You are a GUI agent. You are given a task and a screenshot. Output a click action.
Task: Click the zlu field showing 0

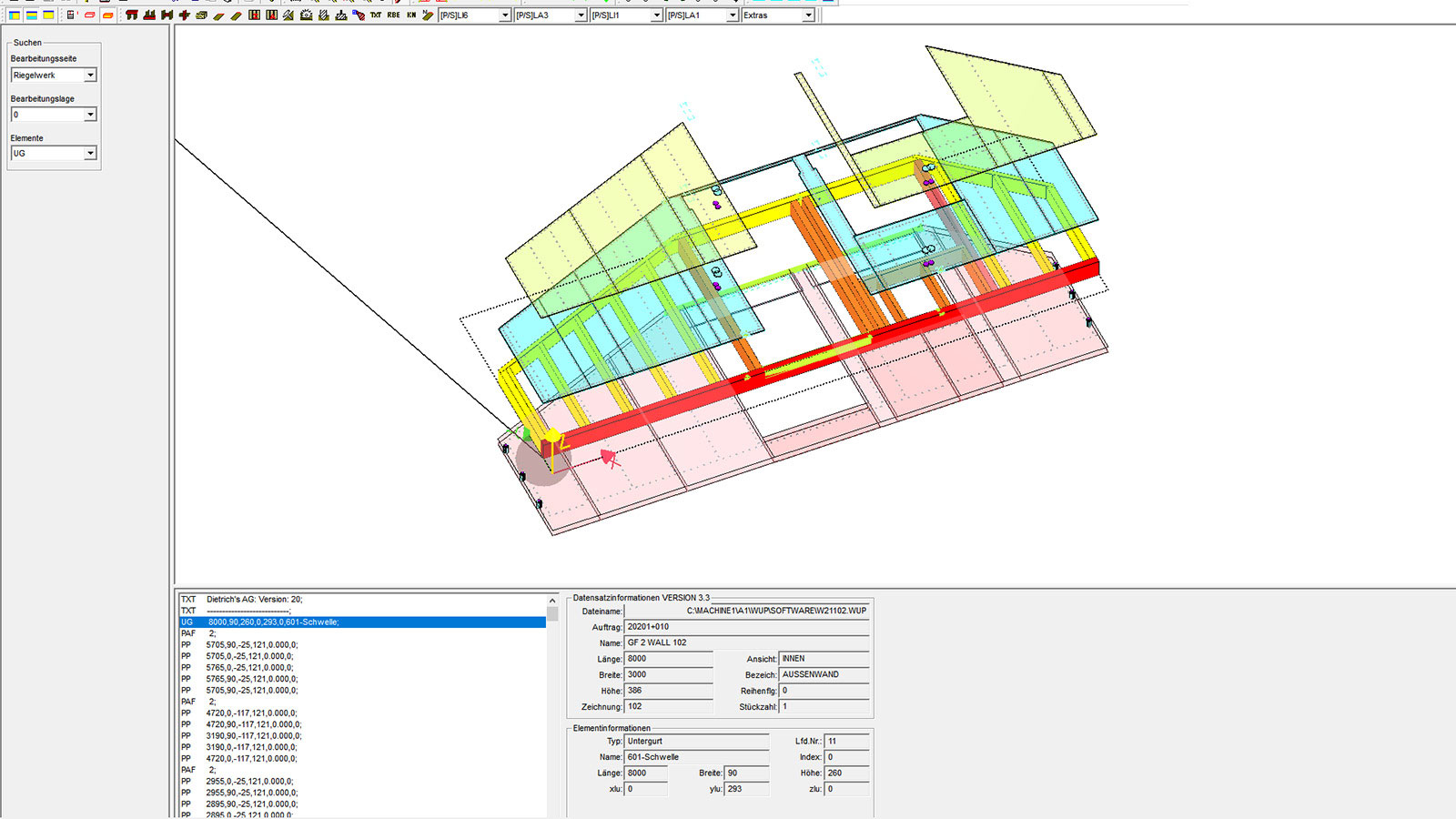click(x=846, y=790)
